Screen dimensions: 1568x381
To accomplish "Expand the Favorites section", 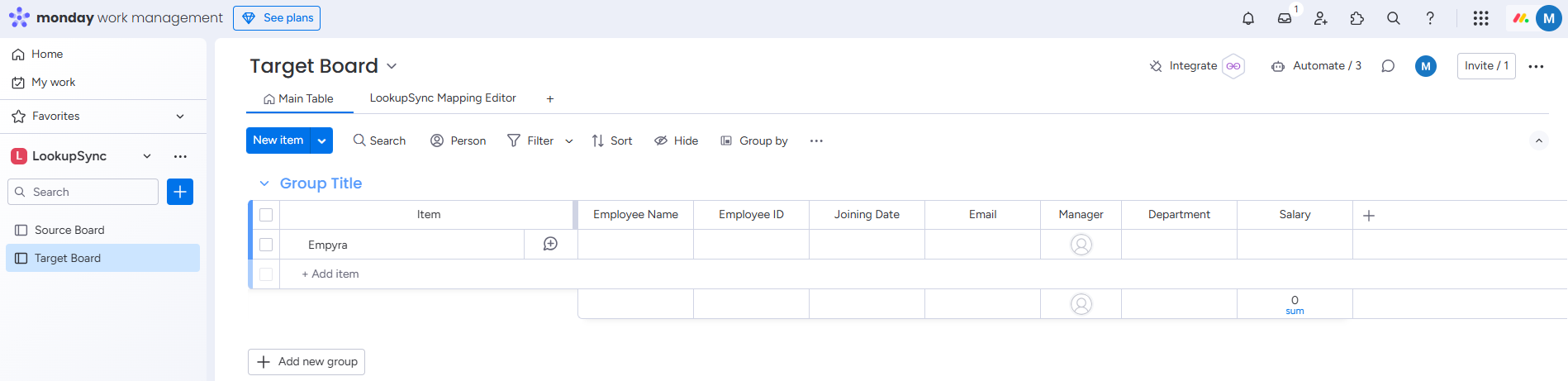I will [x=180, y=117].
